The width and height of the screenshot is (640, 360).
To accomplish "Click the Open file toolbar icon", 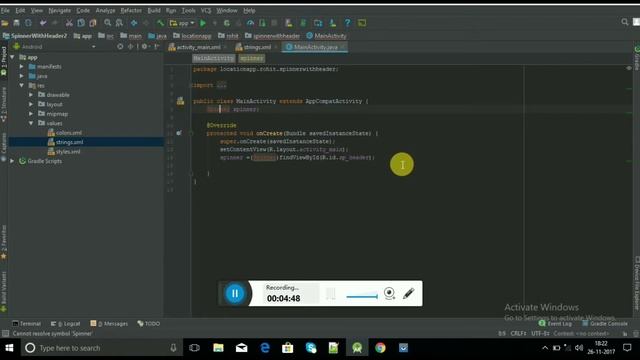I will click(5, 23).
